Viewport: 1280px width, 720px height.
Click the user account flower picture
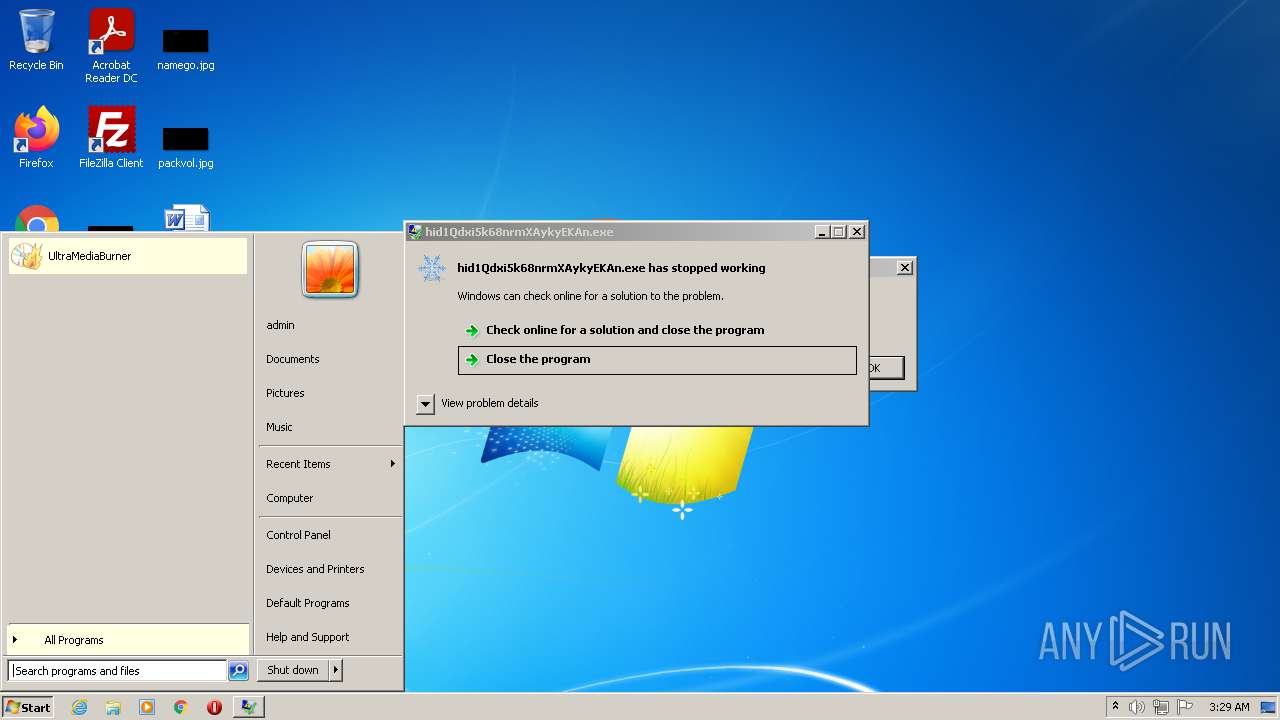(x=330, y=270)
